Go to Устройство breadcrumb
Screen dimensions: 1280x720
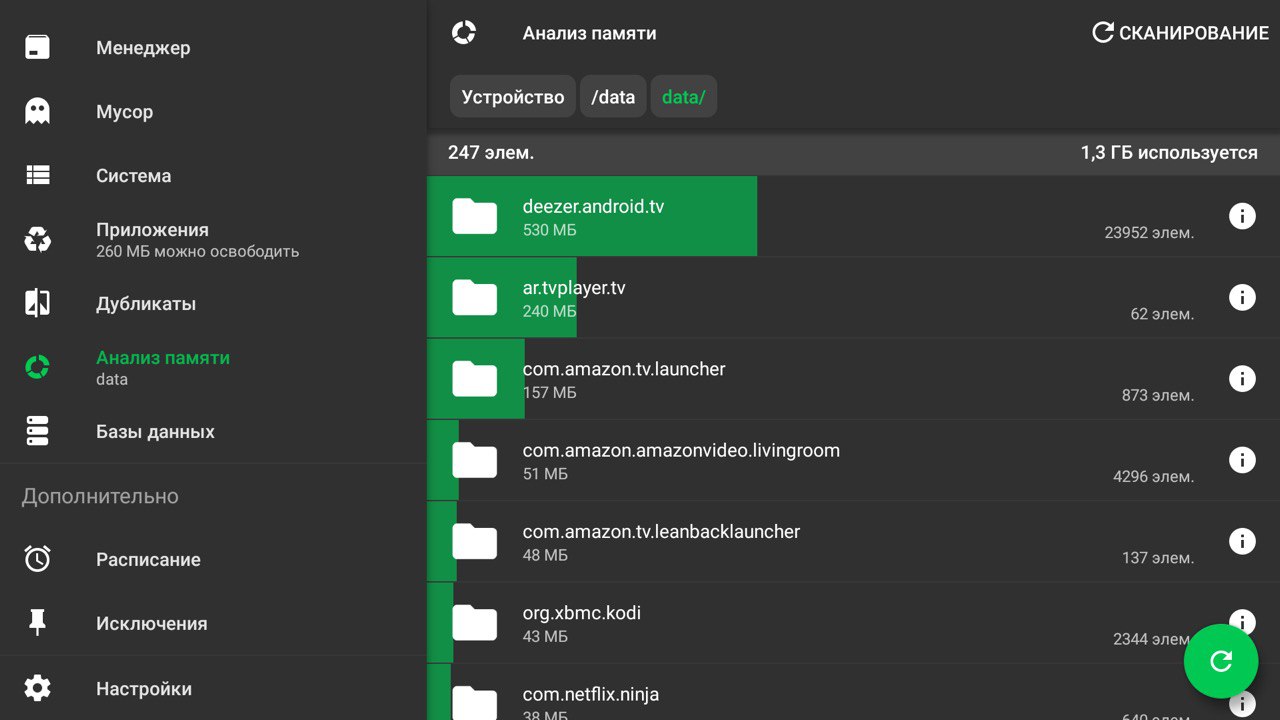pos(513,97)
